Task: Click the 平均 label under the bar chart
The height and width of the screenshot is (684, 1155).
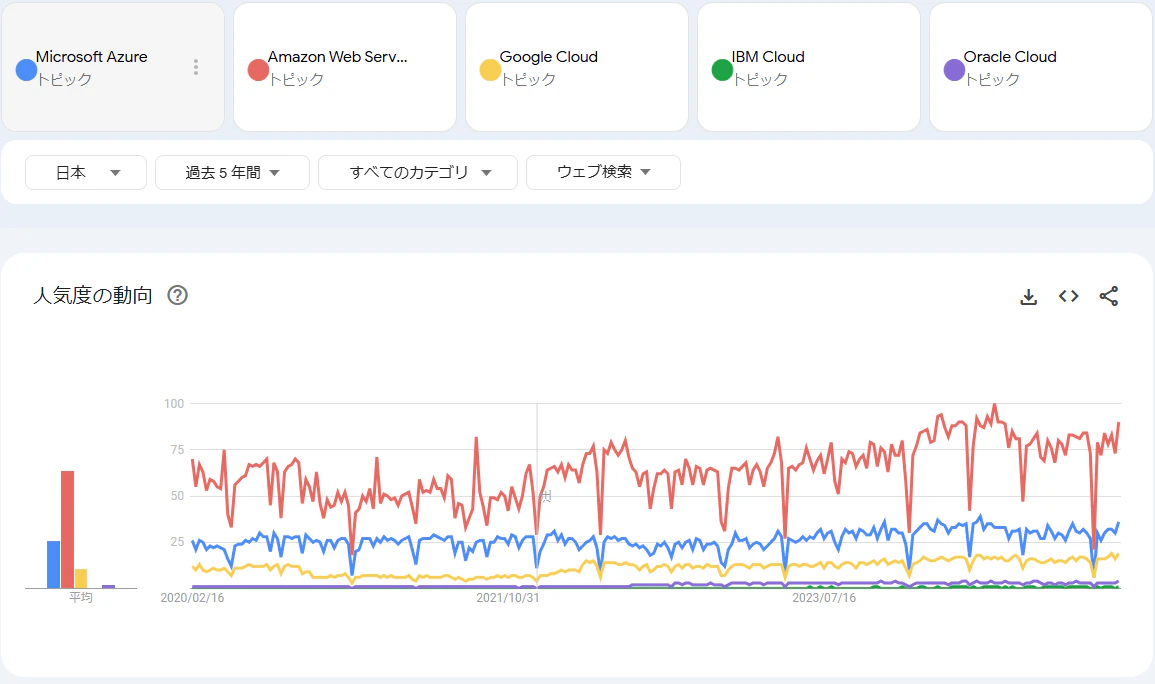Action: [81, 597]
